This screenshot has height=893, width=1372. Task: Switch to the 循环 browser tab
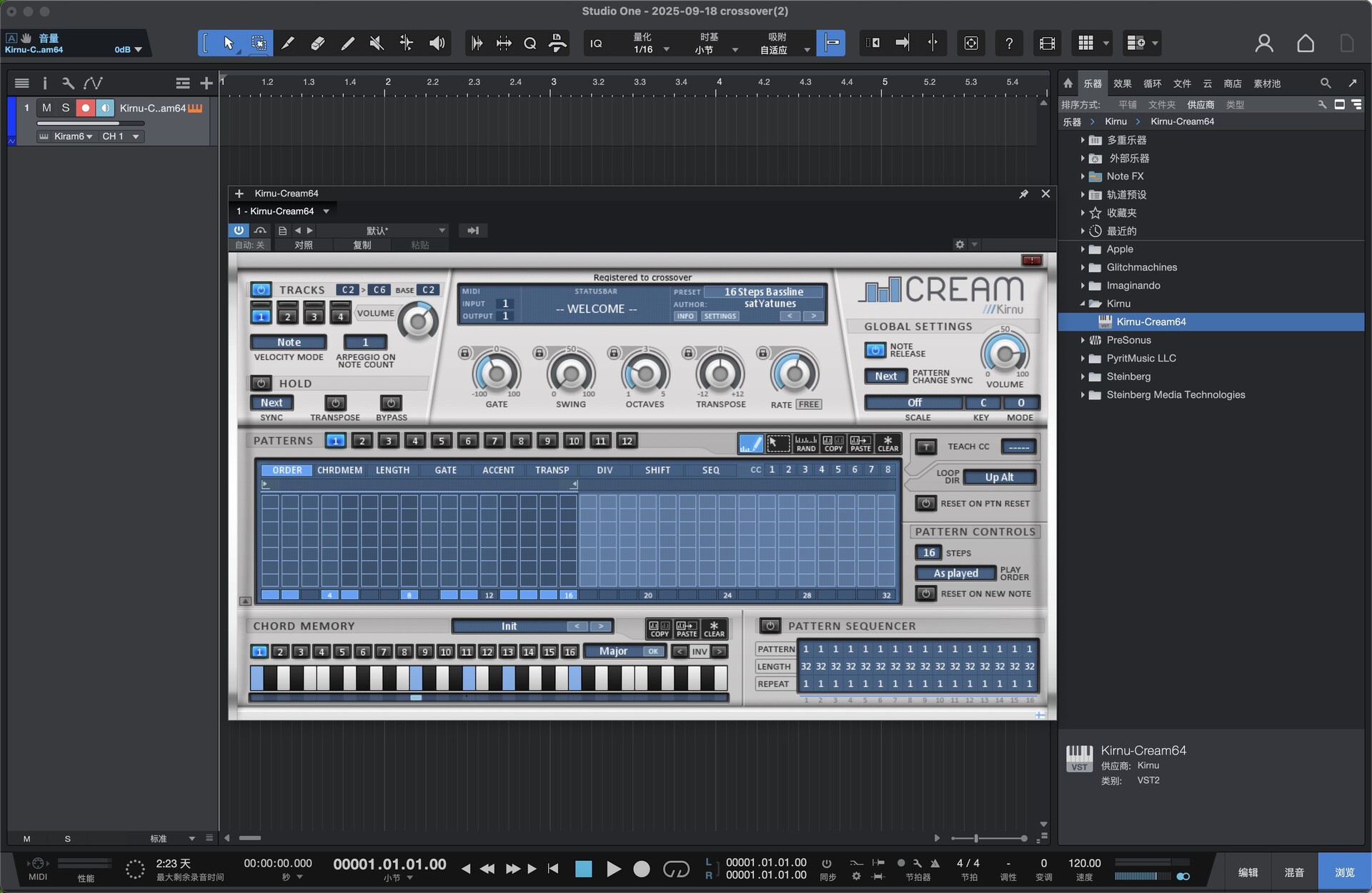click(1152, 84)
